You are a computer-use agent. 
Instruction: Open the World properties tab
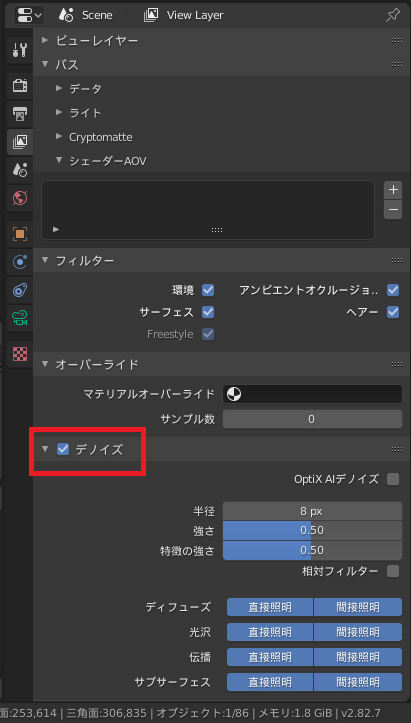pyautogui.click(x=20, y=198)
